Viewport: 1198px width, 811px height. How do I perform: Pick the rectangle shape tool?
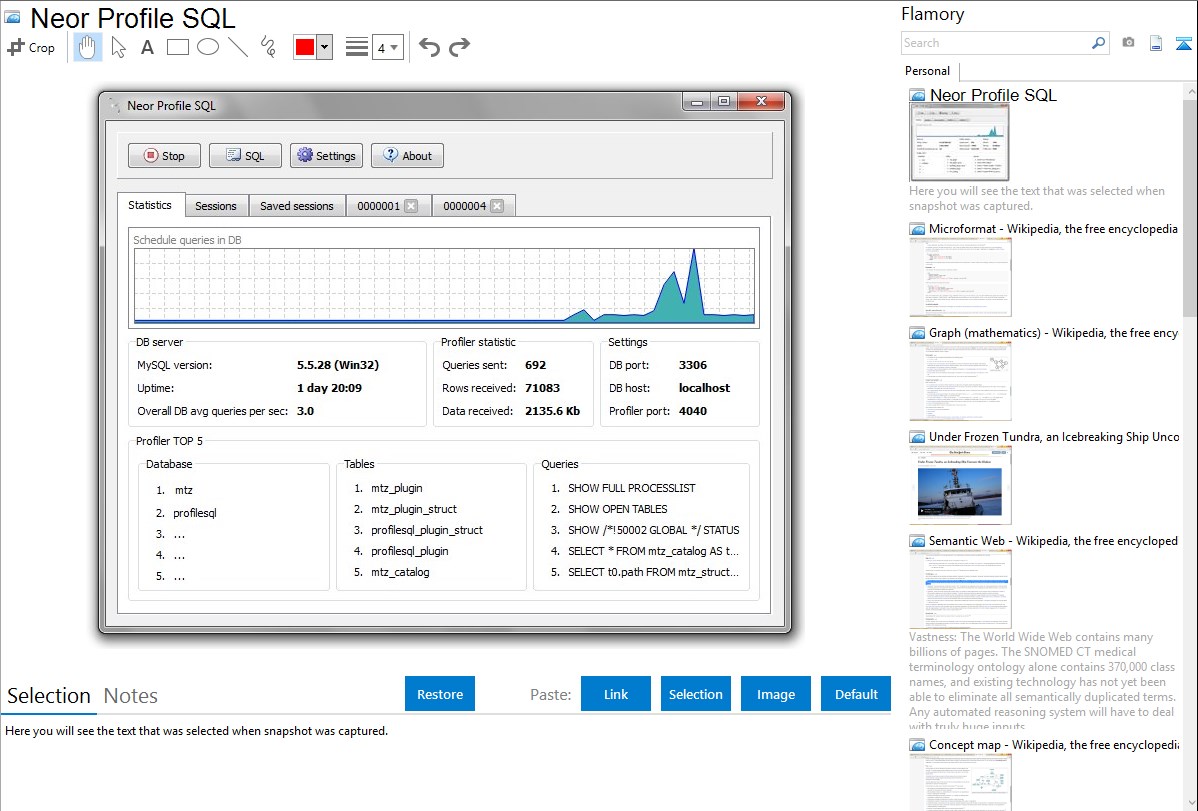(178, 47)
